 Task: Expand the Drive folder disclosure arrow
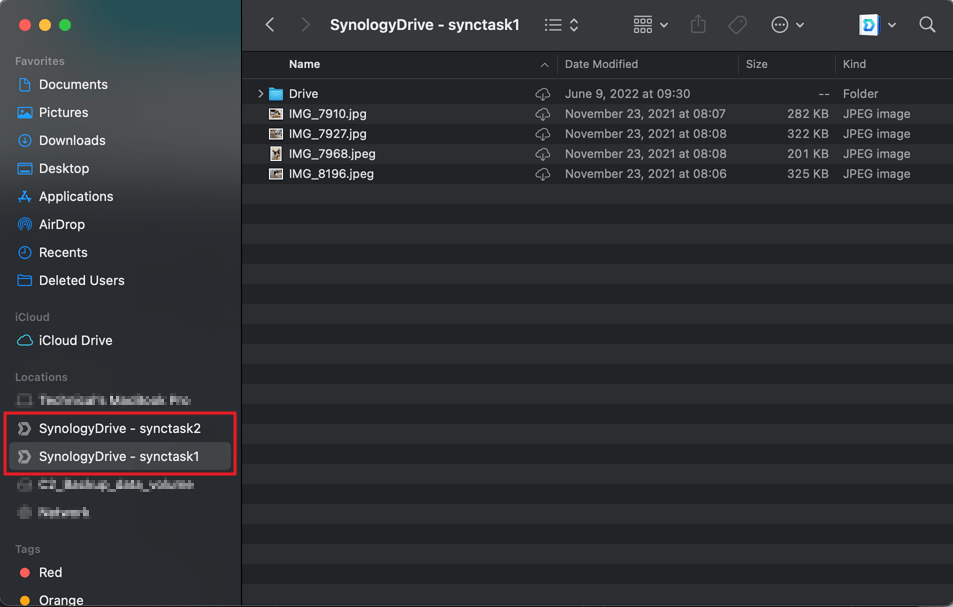pos(261,94)
